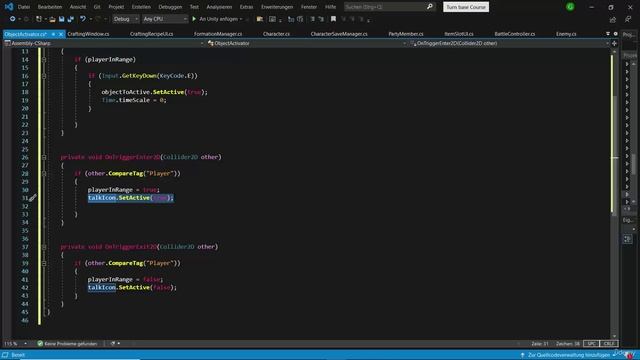Image resolution: width=640 pixels, height=360 pixels.
Task: Click Zur Quellcodeverwaltung hinzufügen in status bar
Action: [569, 355]
